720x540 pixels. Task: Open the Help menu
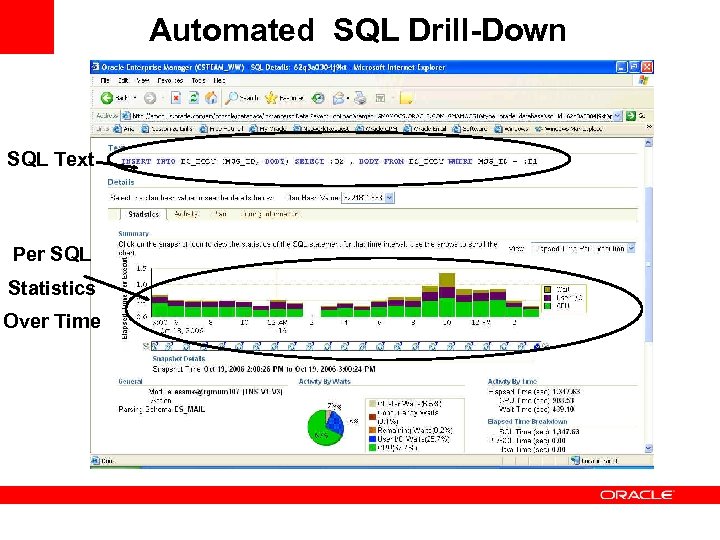tap(219, 80)
